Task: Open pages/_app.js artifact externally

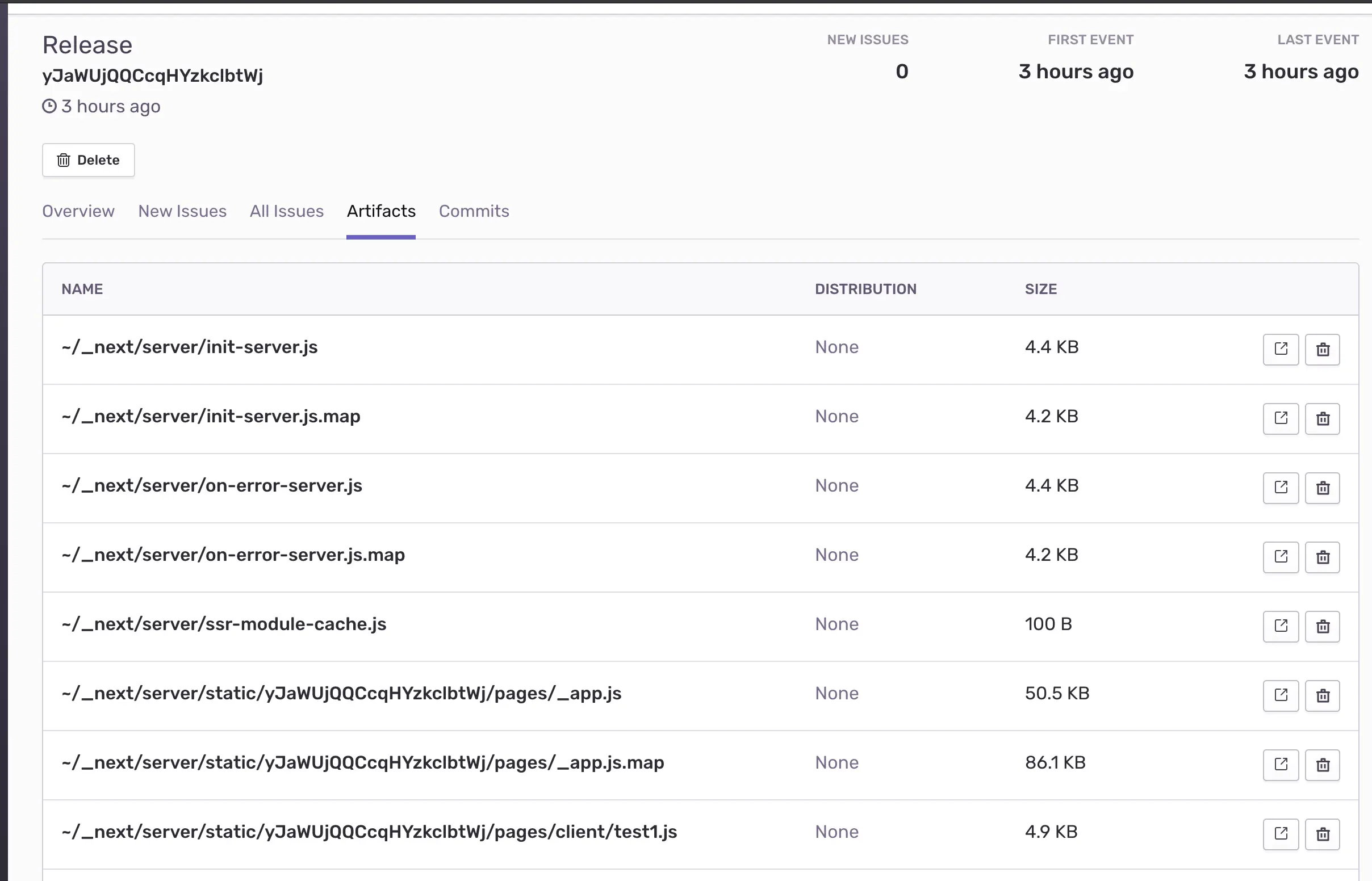Action: (x=1281, y=695)
